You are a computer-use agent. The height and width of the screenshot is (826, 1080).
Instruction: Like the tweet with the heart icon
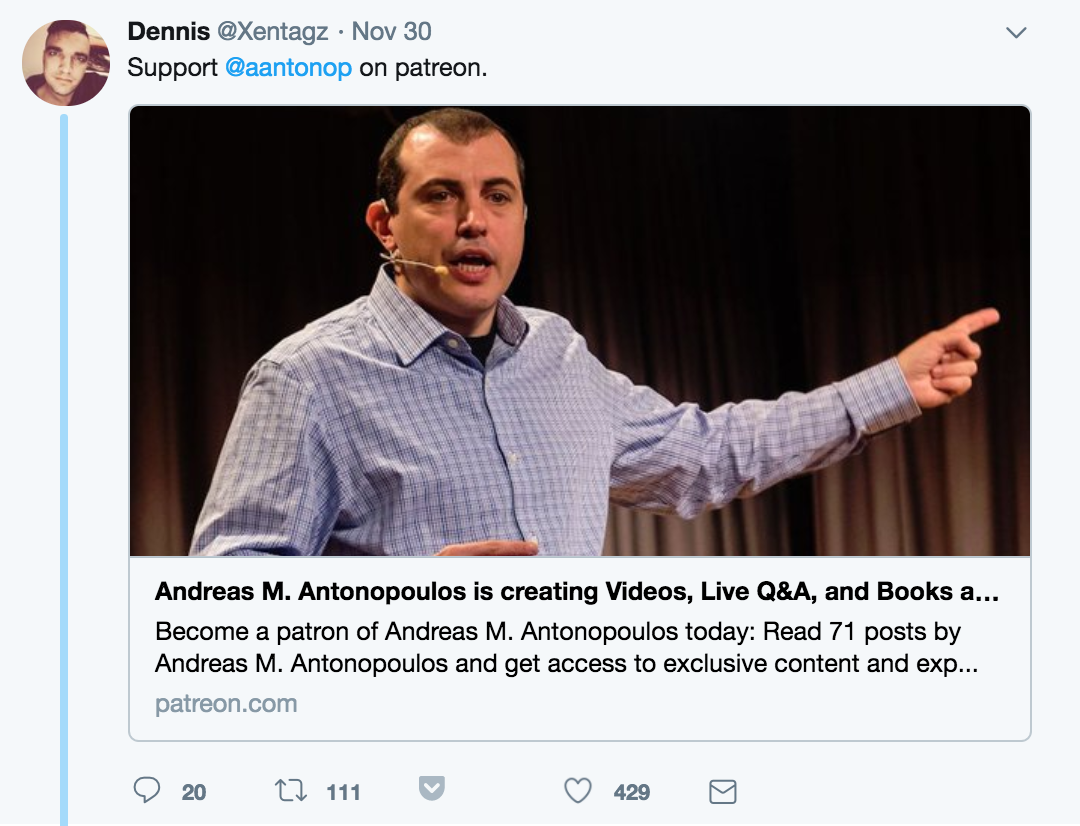578,791
